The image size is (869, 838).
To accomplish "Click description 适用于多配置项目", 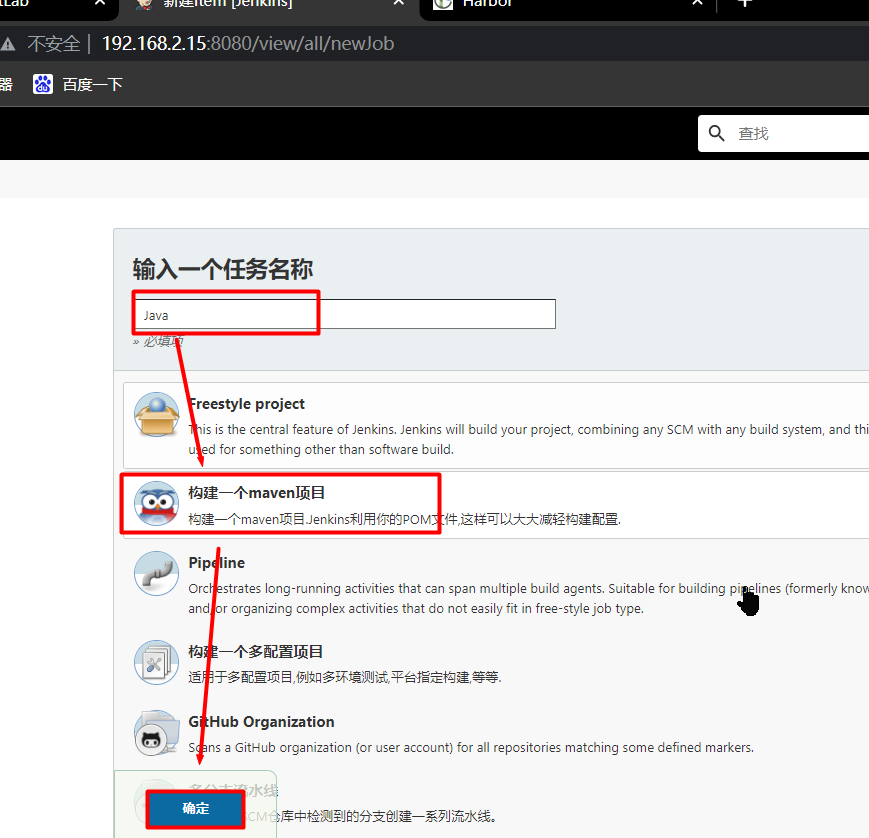I will click(345, 677).
